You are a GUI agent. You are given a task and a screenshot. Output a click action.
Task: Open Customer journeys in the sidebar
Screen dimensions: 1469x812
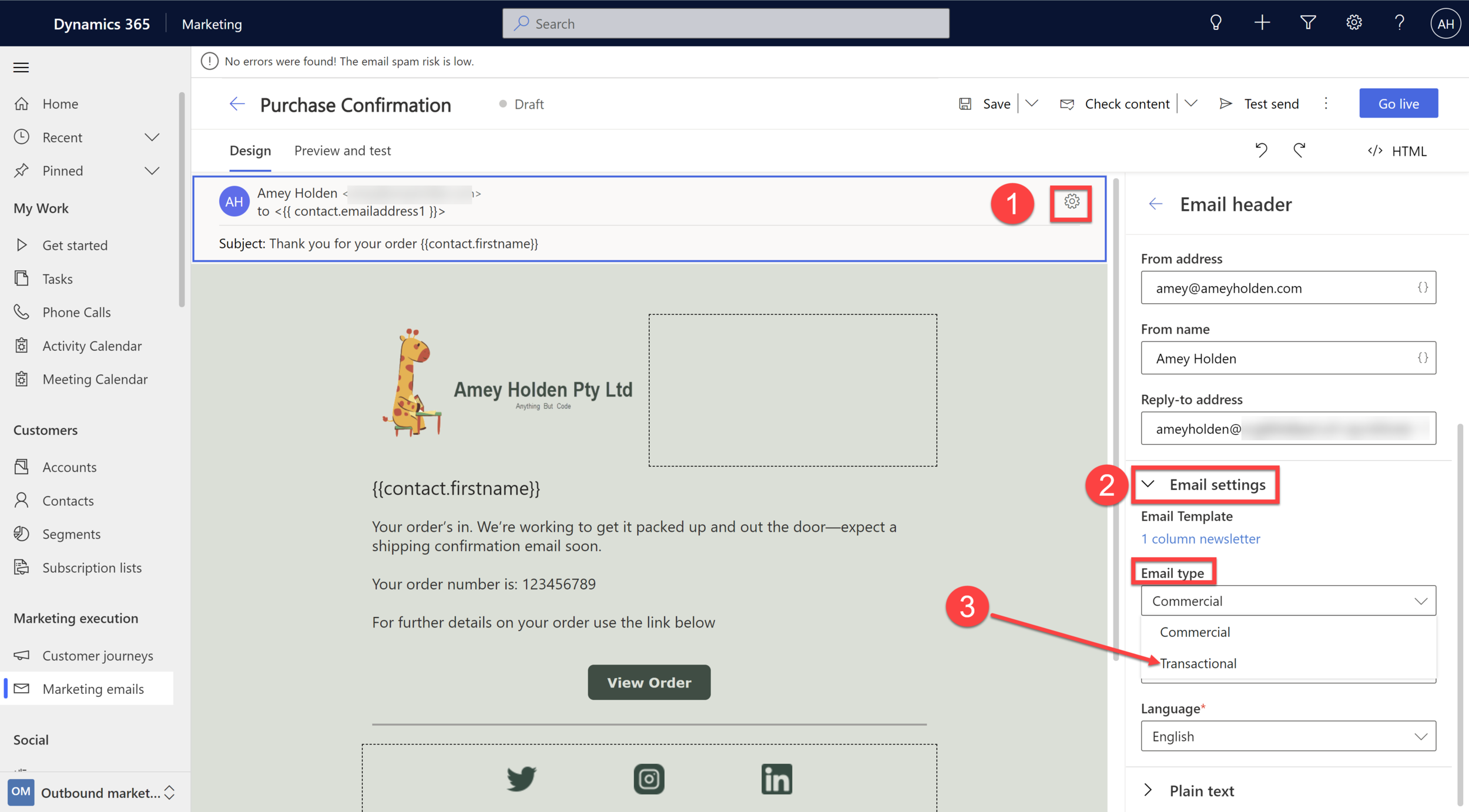(x=98, y=656)
